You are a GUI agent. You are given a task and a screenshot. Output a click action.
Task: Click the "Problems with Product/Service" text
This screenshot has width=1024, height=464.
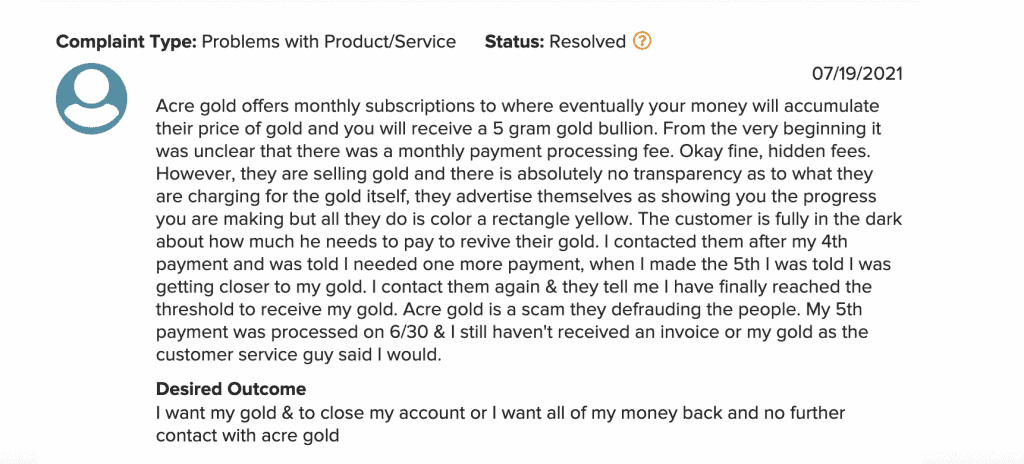[328, 42]
